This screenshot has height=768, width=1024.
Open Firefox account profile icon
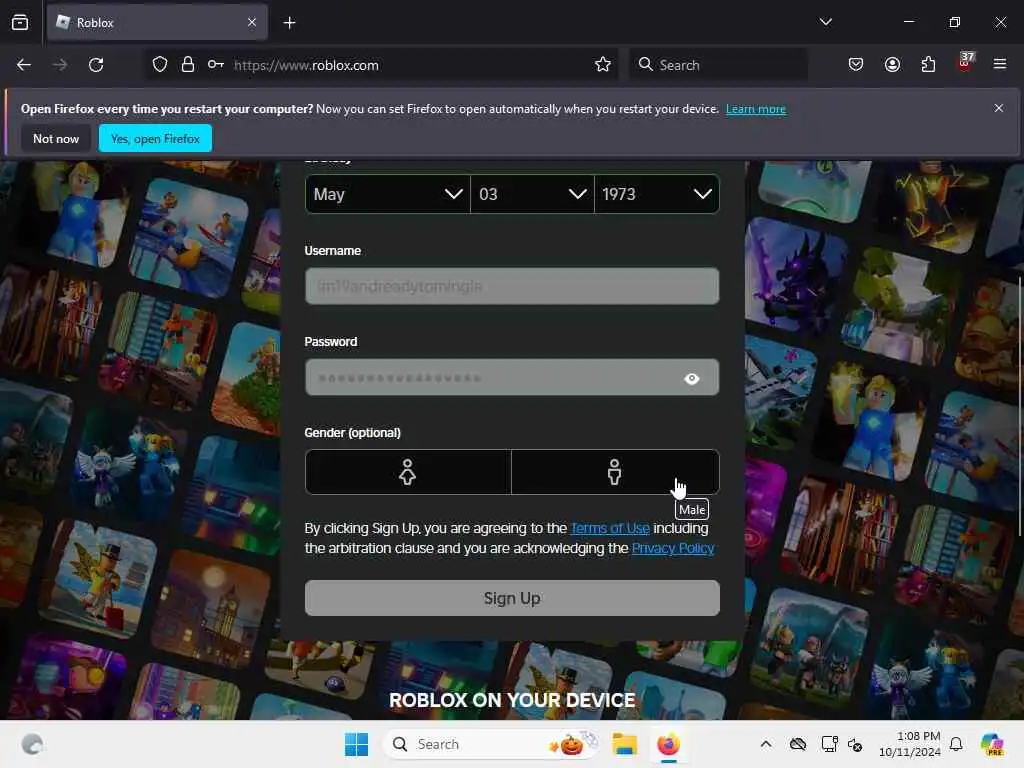click(x=892, y=65)
